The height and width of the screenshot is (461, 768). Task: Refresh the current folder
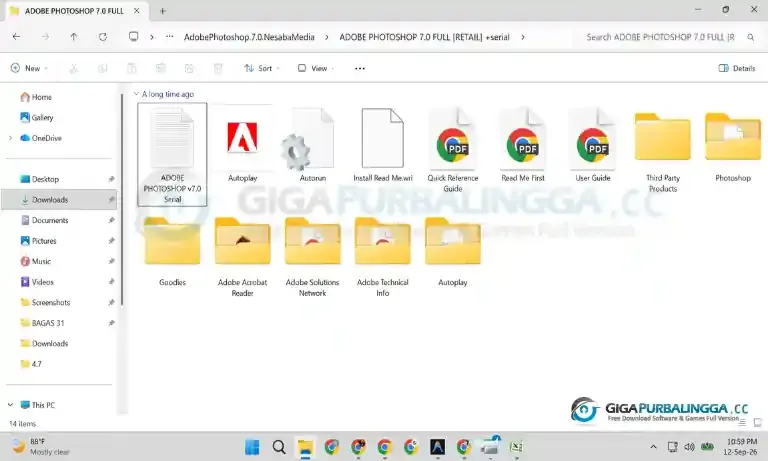tap(102, 37)
